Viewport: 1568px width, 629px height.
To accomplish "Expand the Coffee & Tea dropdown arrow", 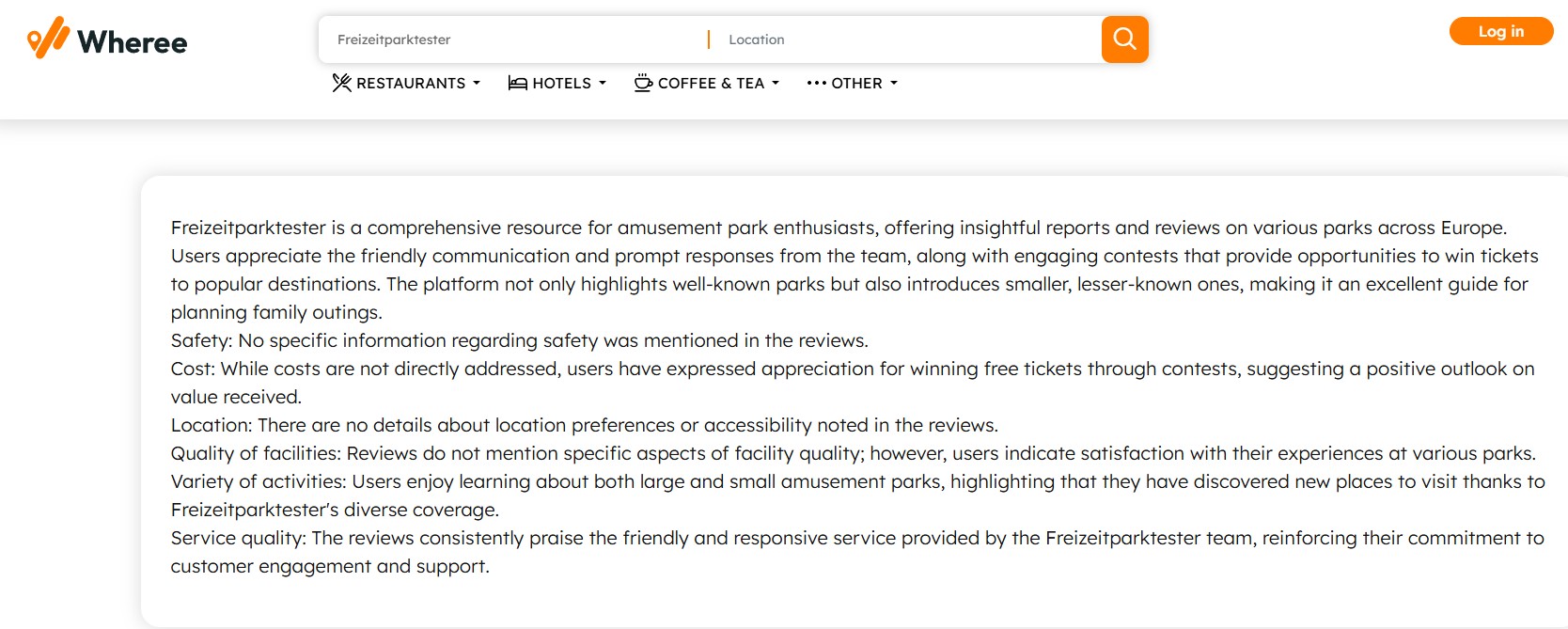I will pyautogui.click(x=776, y=83).
